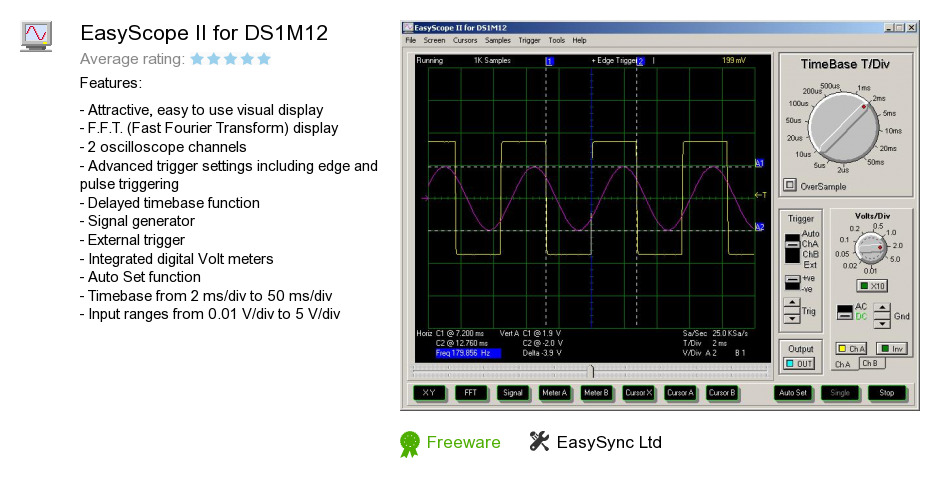Click the TimeBase T/Div rotary knob
The image size is (940, 488).
pyautogui.click(x=843, y=127)
